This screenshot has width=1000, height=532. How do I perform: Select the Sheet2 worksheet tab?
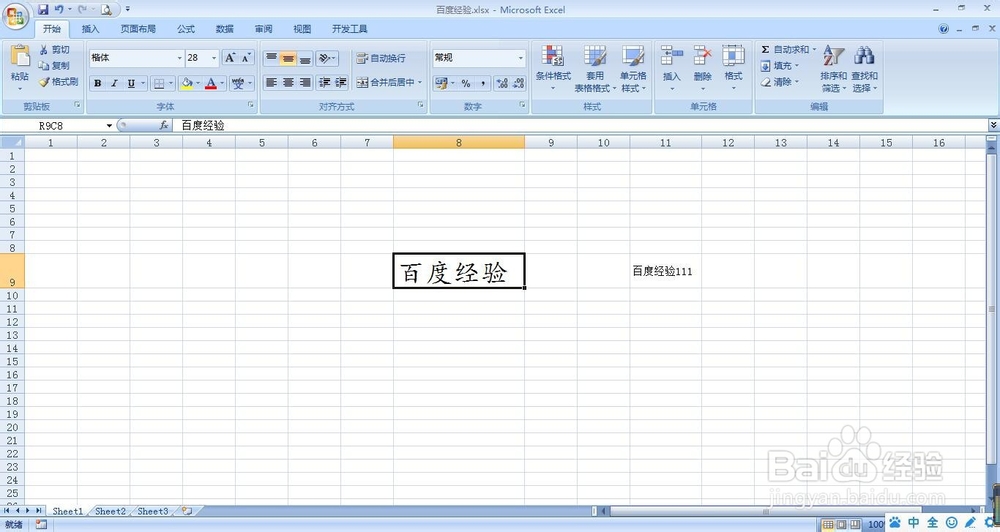point(110,511)
